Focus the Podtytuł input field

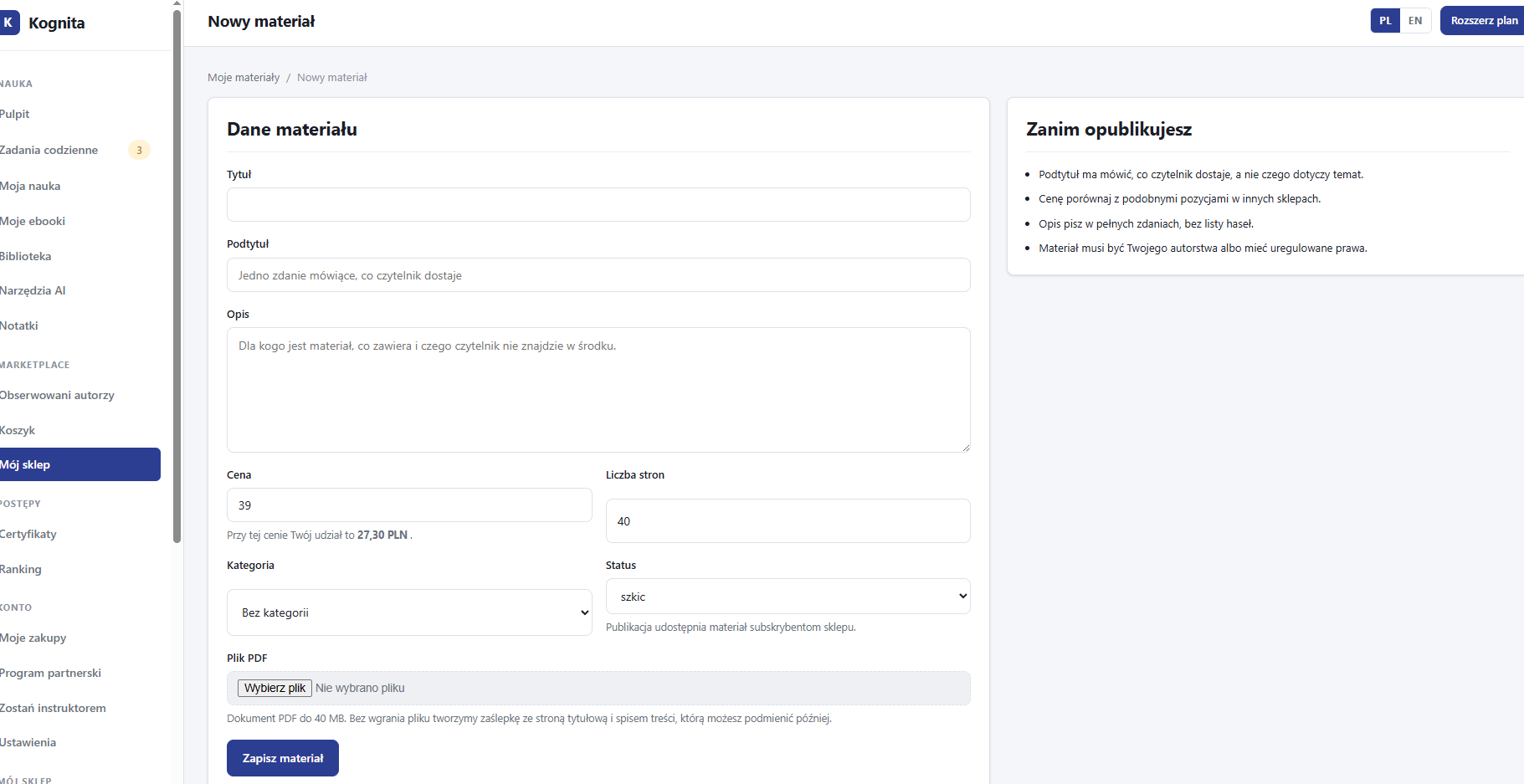(x=598, y=275)
